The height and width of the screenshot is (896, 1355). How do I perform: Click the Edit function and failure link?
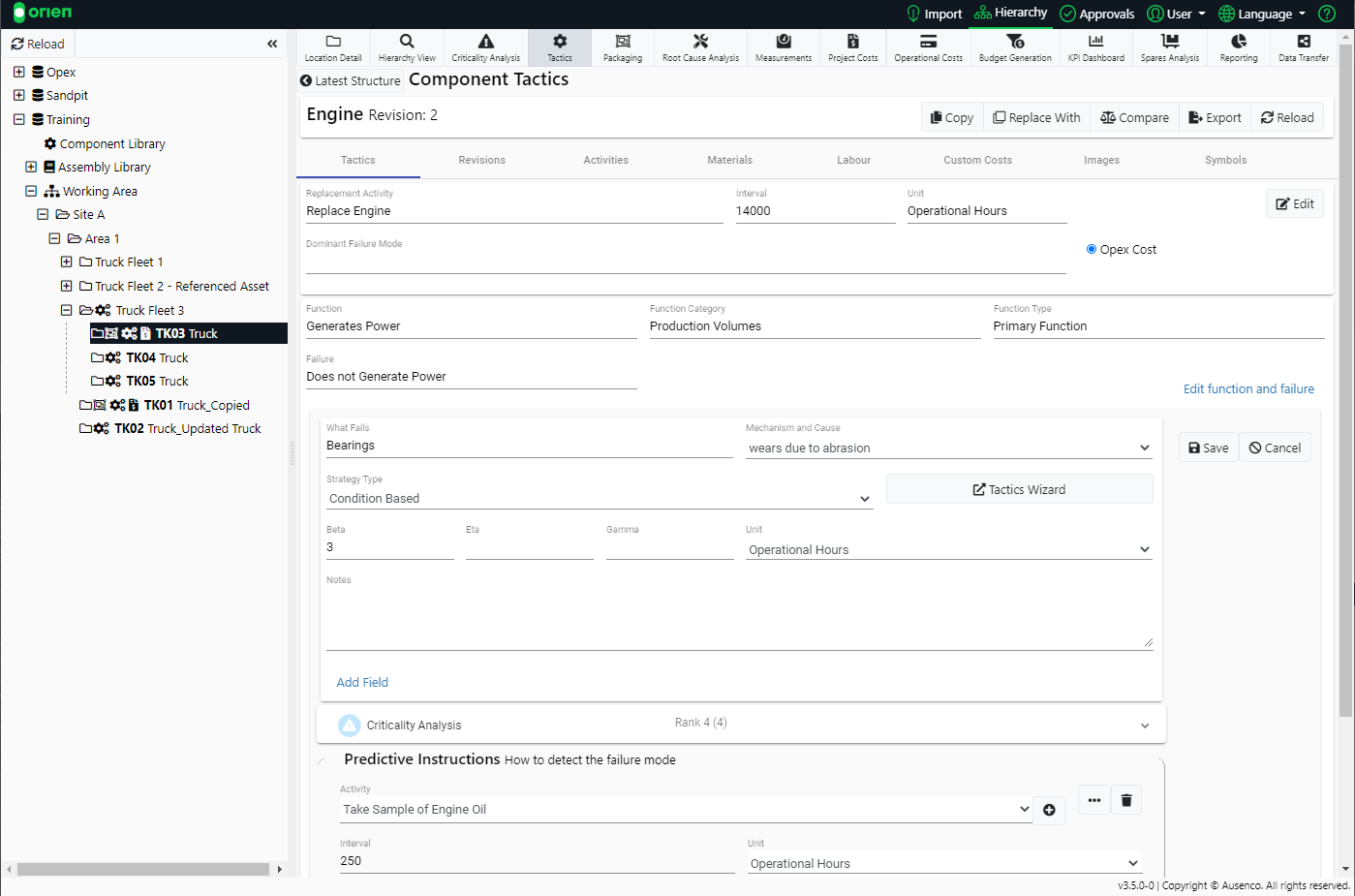point(1248,388)
